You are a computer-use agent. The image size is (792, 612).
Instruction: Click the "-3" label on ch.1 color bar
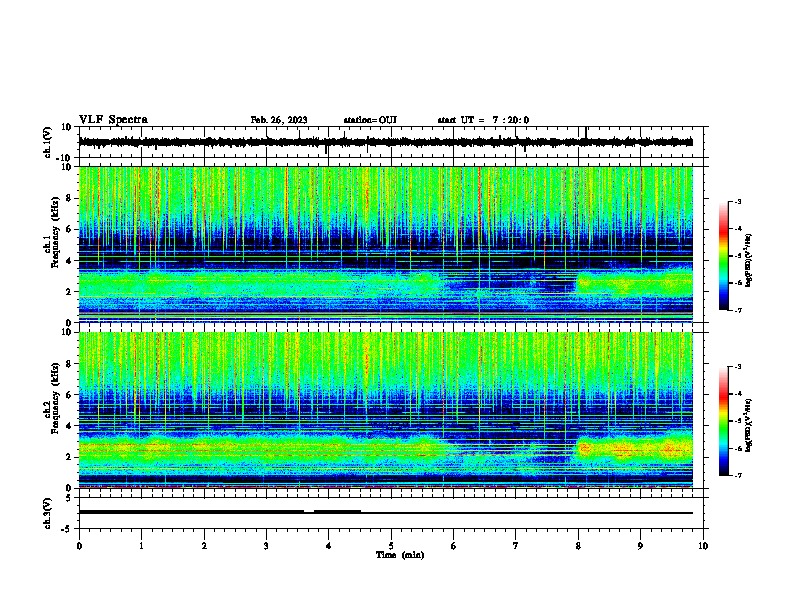[x=737, y=201]
